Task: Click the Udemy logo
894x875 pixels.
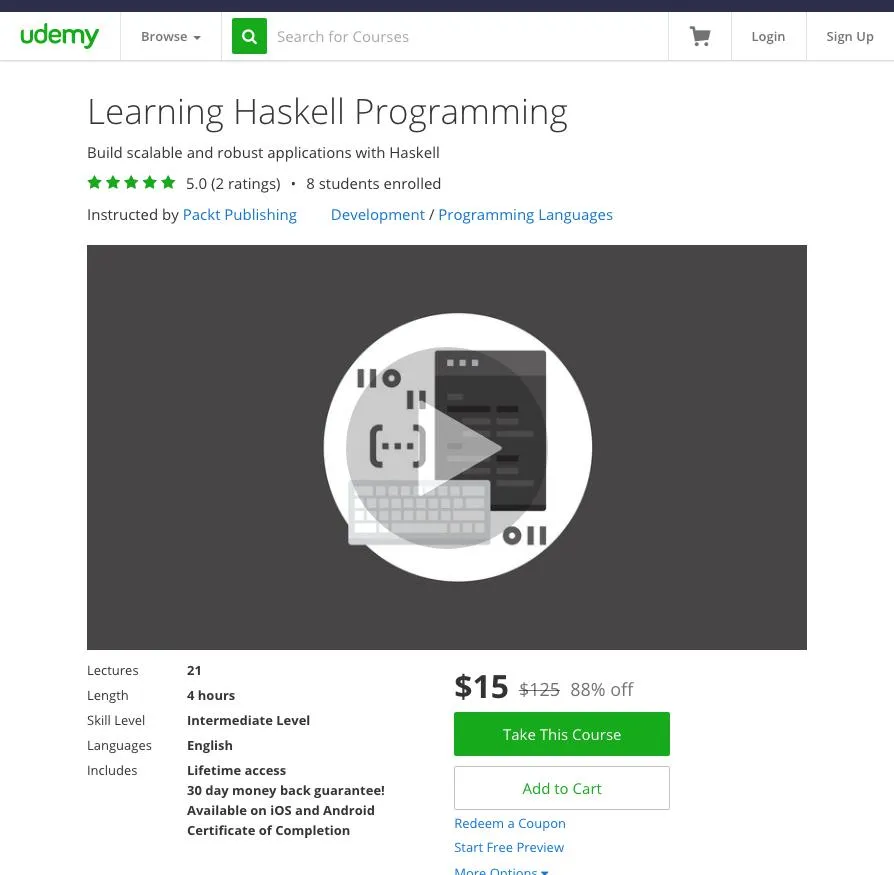Action: point(60,36)
